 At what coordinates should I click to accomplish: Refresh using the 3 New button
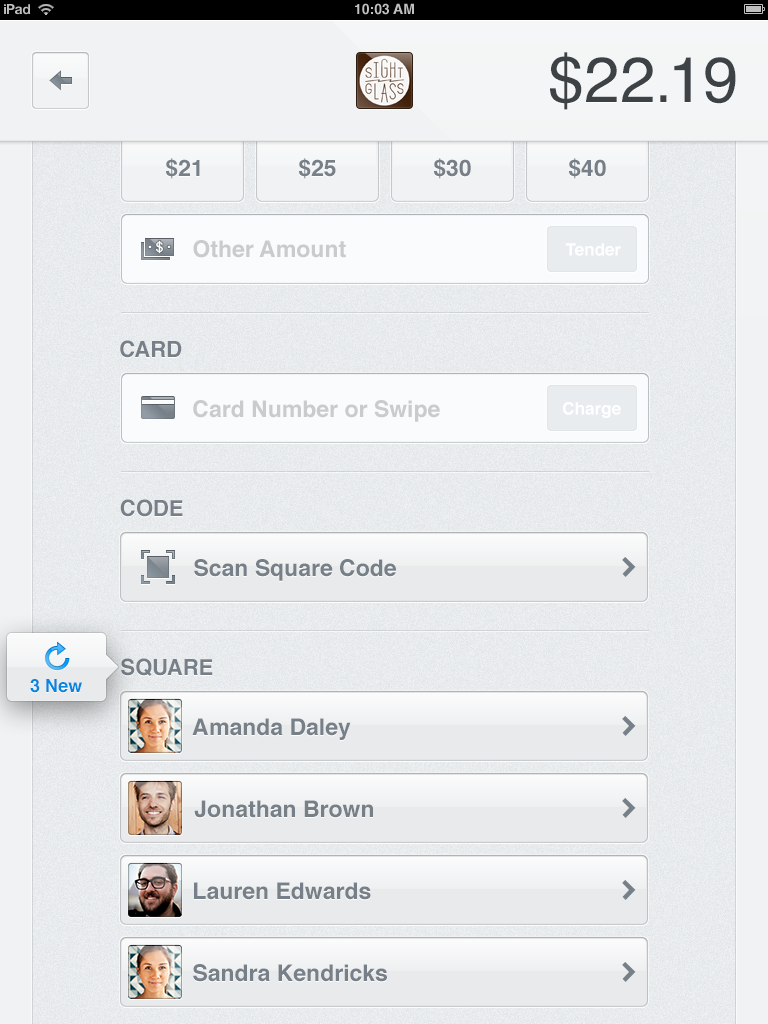point(56,667)
